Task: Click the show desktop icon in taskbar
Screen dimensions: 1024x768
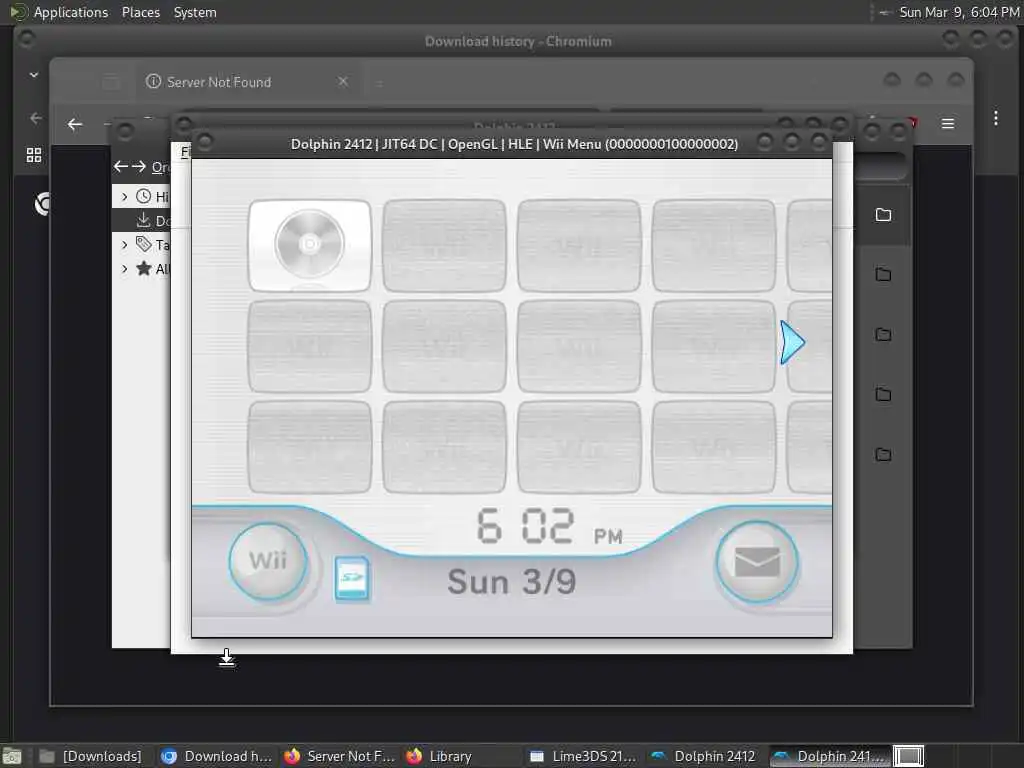Action: [11, 756]
